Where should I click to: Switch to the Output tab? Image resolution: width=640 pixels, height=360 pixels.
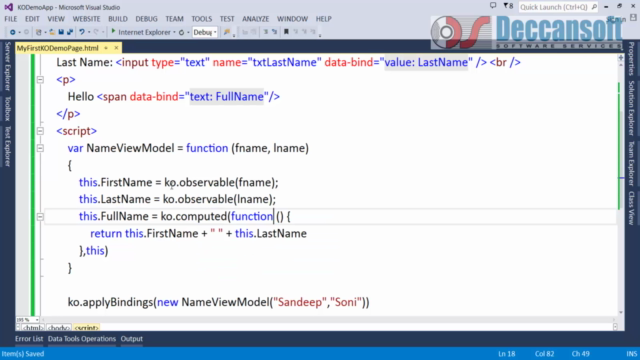click(x=132, y=339)
